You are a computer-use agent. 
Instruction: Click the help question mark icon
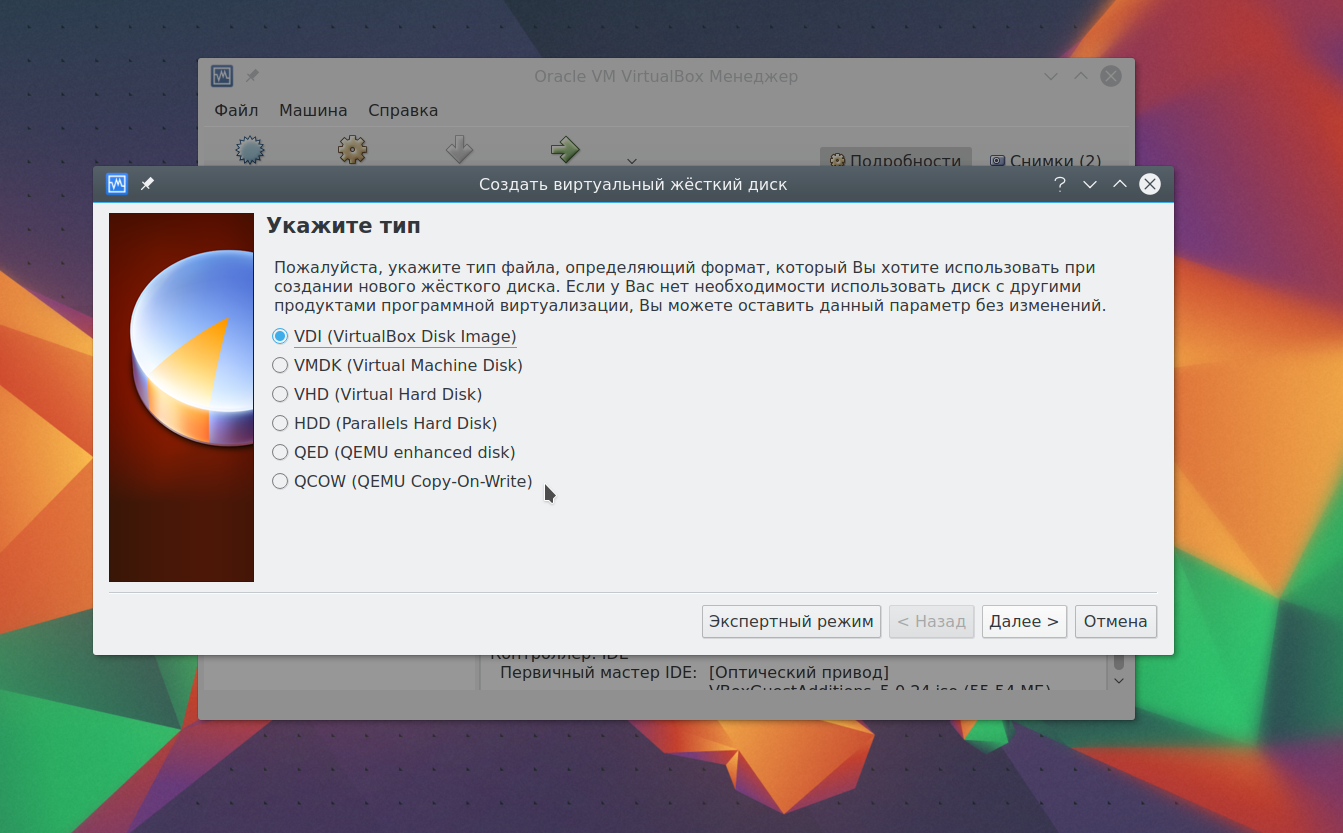point(1059,184)
